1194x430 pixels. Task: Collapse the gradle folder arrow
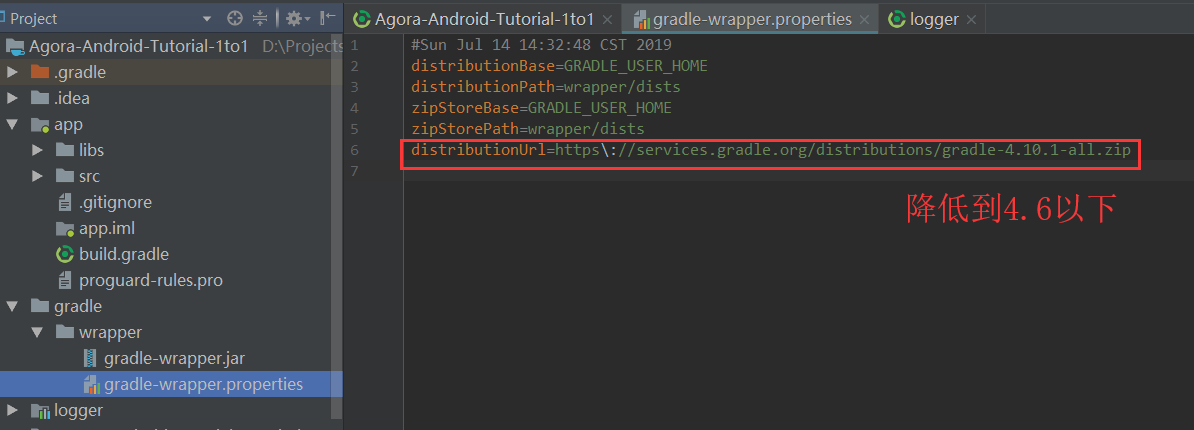12,306
